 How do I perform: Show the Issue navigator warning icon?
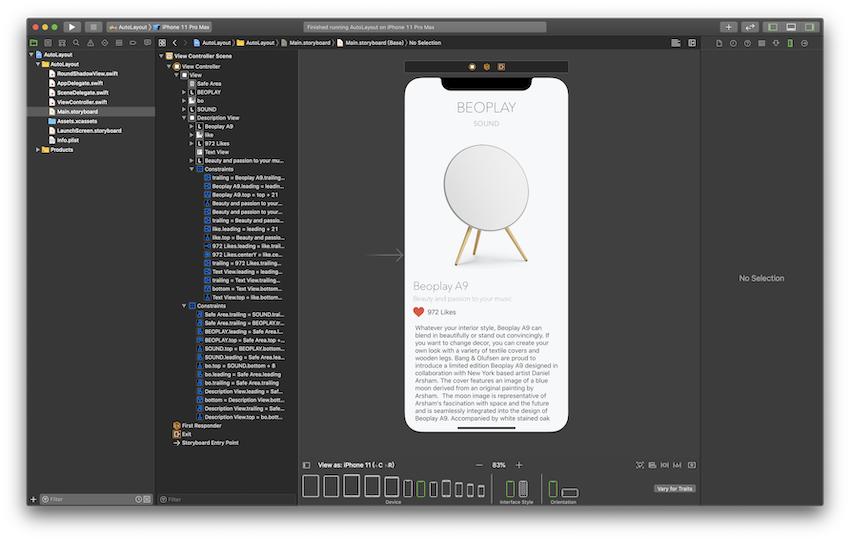coord(91,43)
